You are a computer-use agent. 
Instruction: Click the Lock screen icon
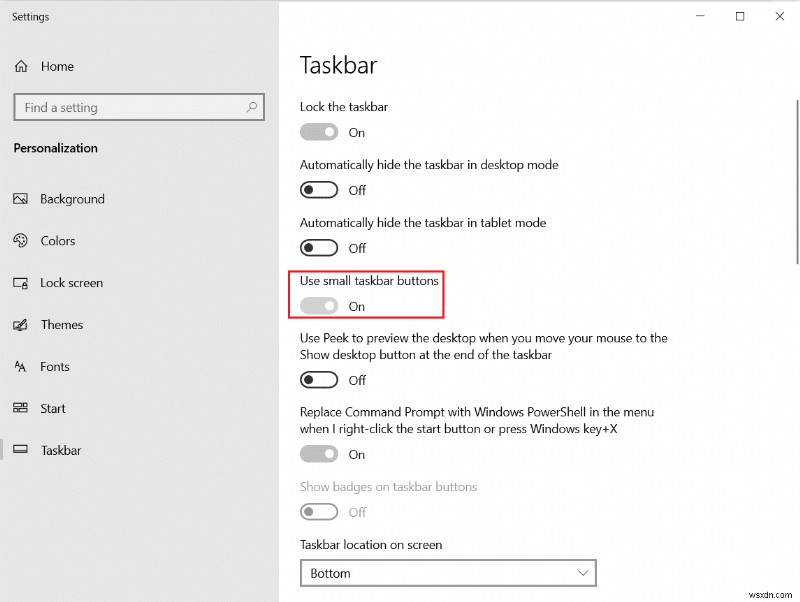20,283
